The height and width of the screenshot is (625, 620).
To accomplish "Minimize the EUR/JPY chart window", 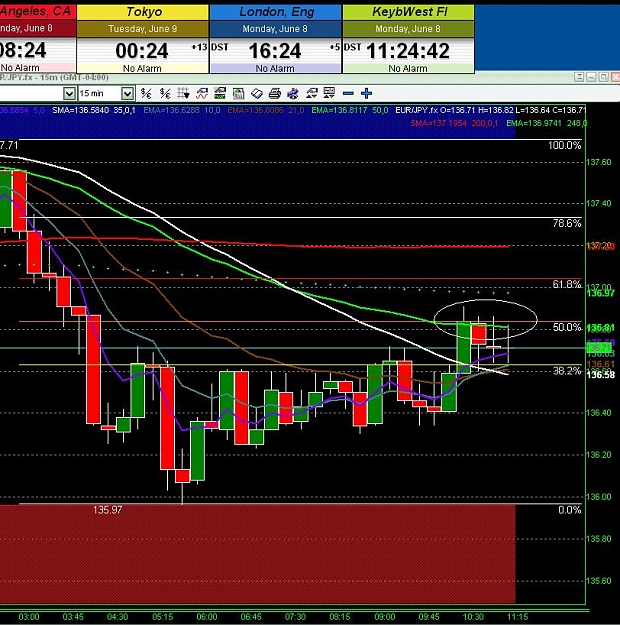I will (591, 77).
